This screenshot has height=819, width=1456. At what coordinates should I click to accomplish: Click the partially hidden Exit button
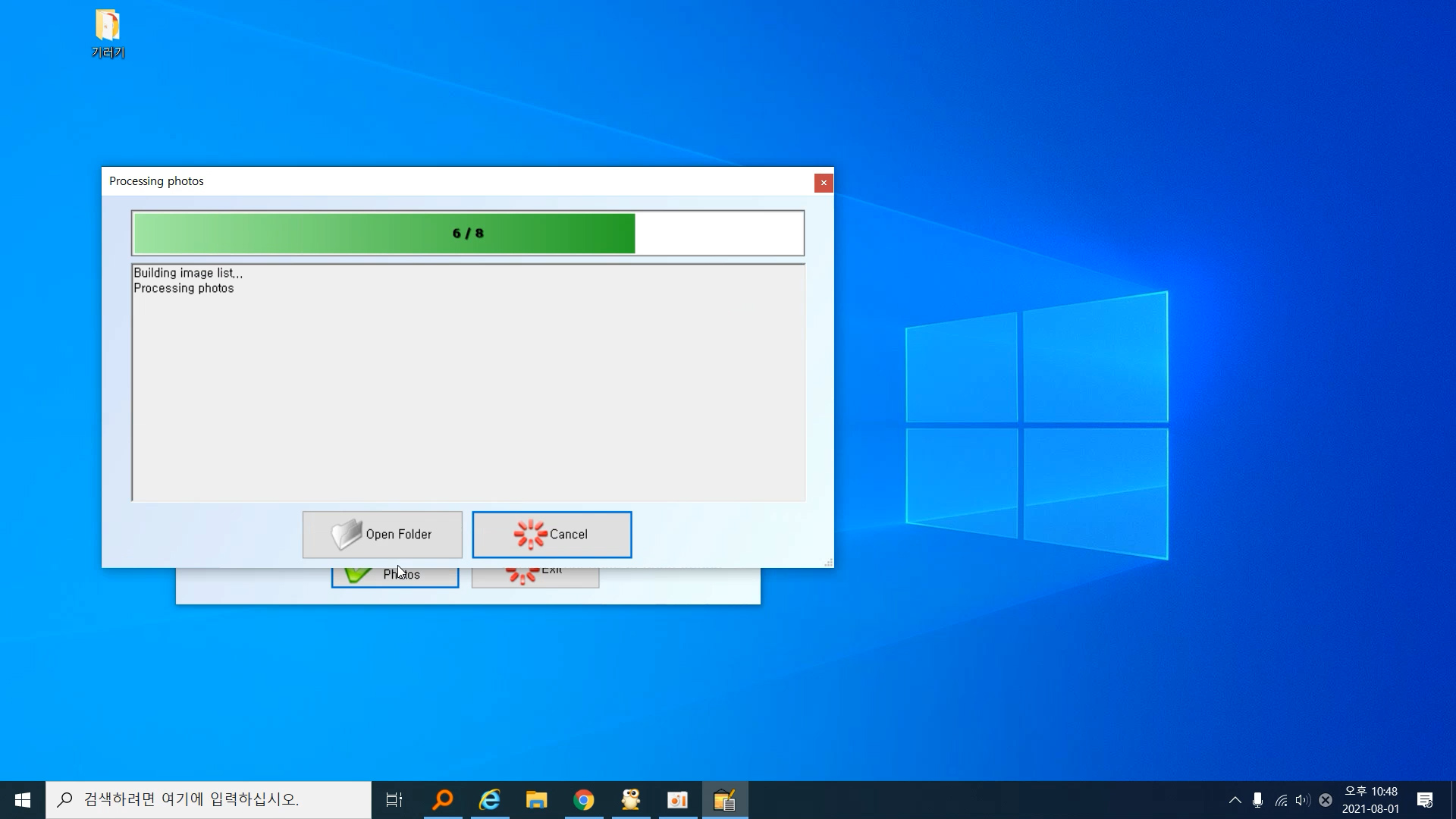click(535, 577)
